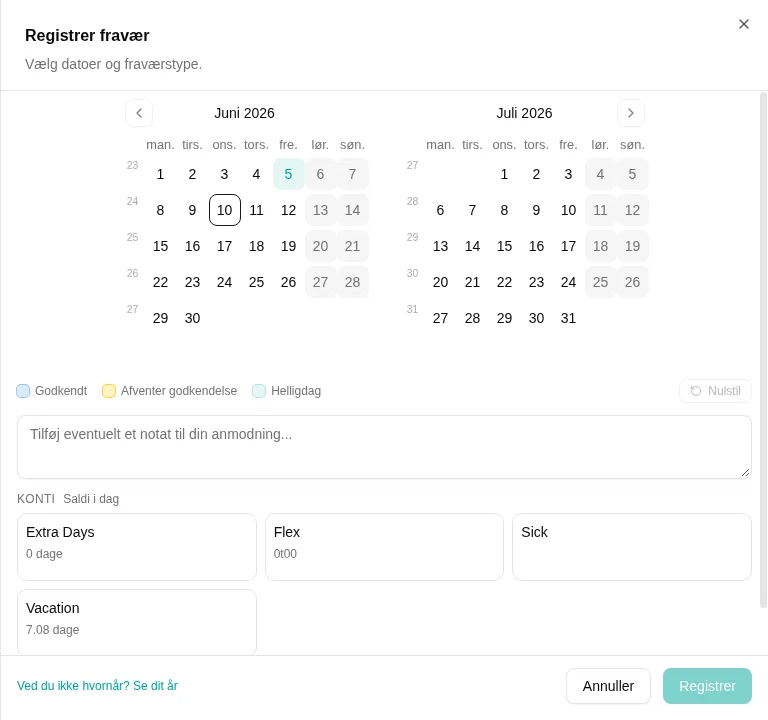This screenshot has height=720, width=768.
Task: Close the Registrer fravær dialog
Action: pyautogui.click(x=744, y=24)
